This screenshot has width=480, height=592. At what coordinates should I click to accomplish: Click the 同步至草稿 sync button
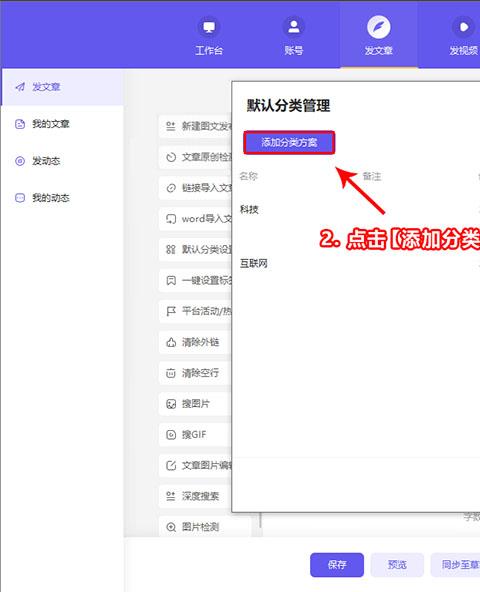455,565
